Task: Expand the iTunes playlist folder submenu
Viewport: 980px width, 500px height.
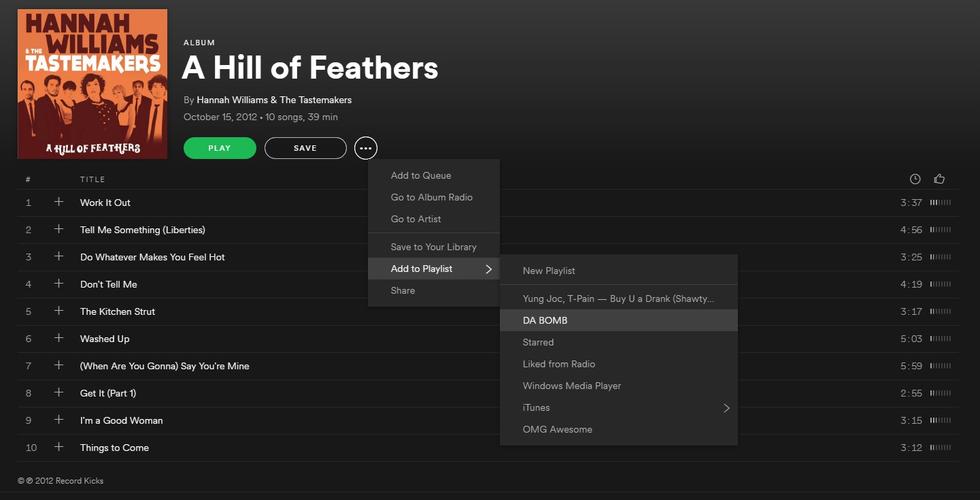Action: (x=726, y=408)
